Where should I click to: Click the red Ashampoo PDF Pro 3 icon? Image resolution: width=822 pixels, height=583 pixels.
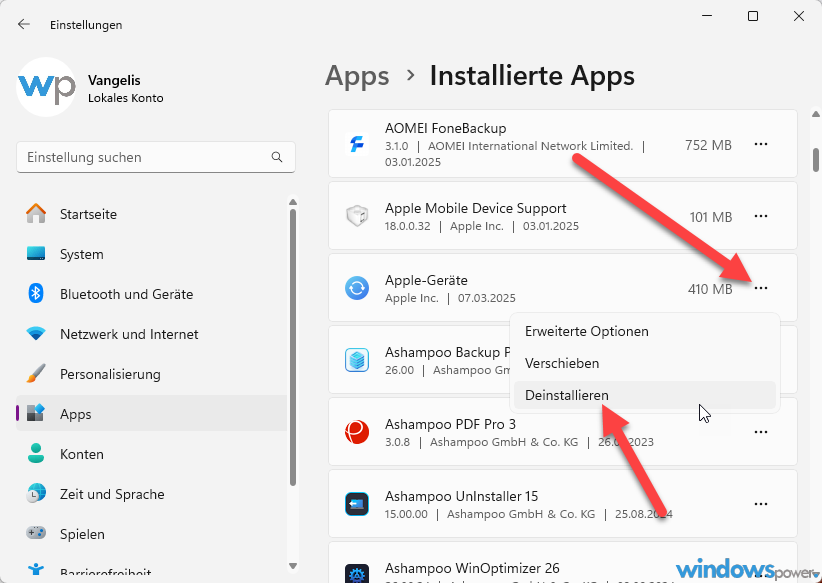coord(357,432)
